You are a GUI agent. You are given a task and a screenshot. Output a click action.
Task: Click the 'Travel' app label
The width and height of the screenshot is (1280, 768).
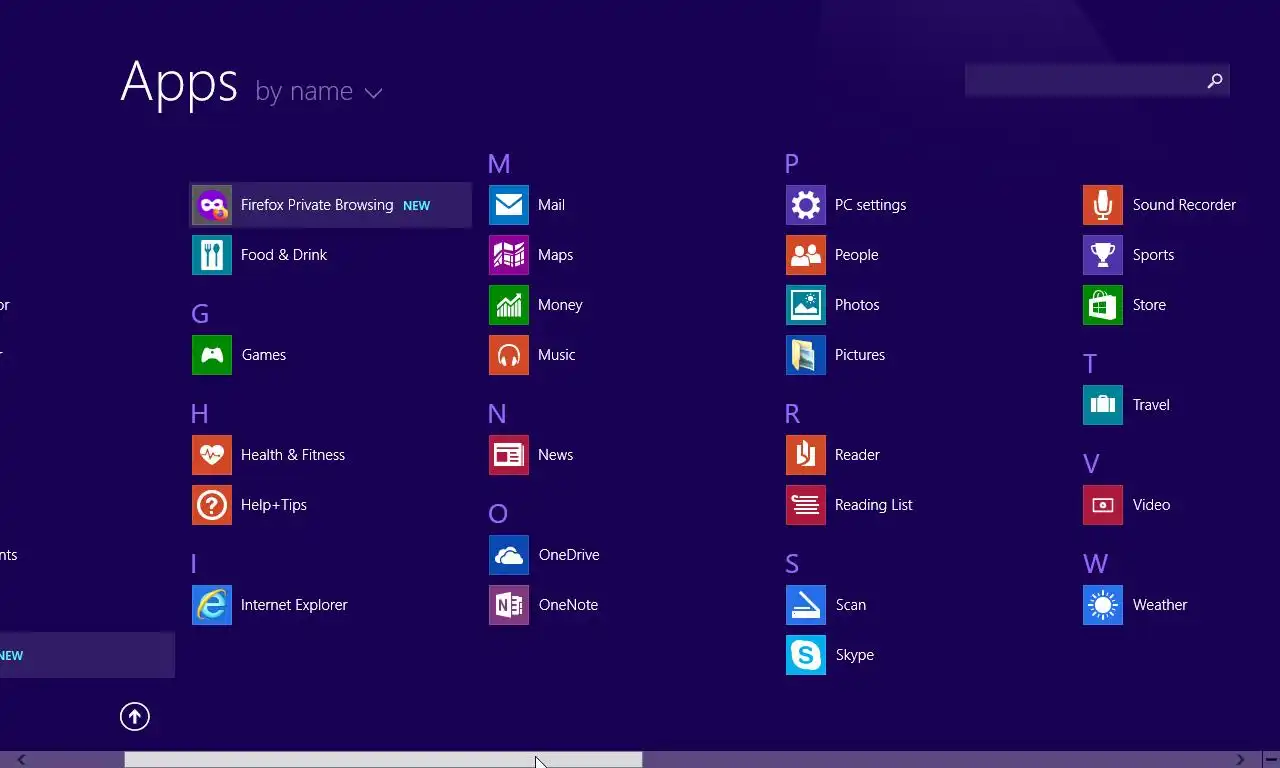pyautogui.click(x=1151, y=405)
